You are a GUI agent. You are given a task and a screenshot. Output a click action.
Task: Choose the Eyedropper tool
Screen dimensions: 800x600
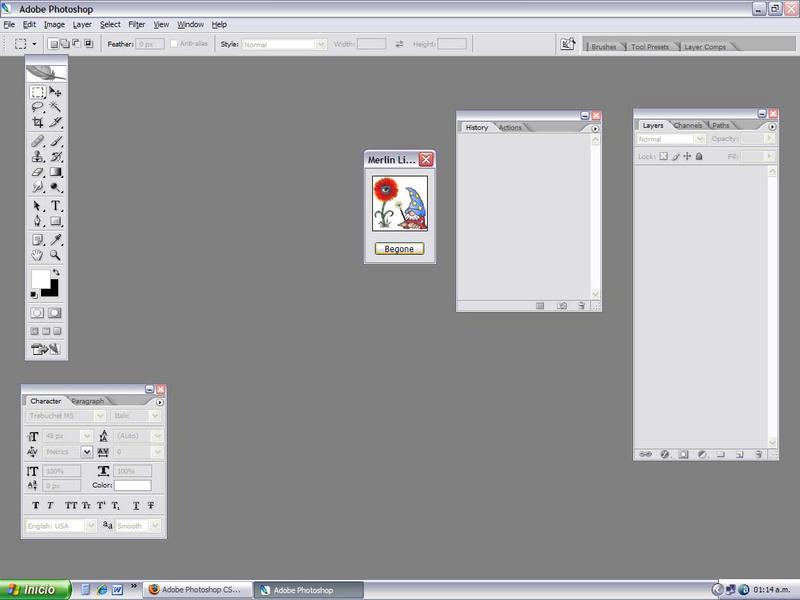pos(56,239)
